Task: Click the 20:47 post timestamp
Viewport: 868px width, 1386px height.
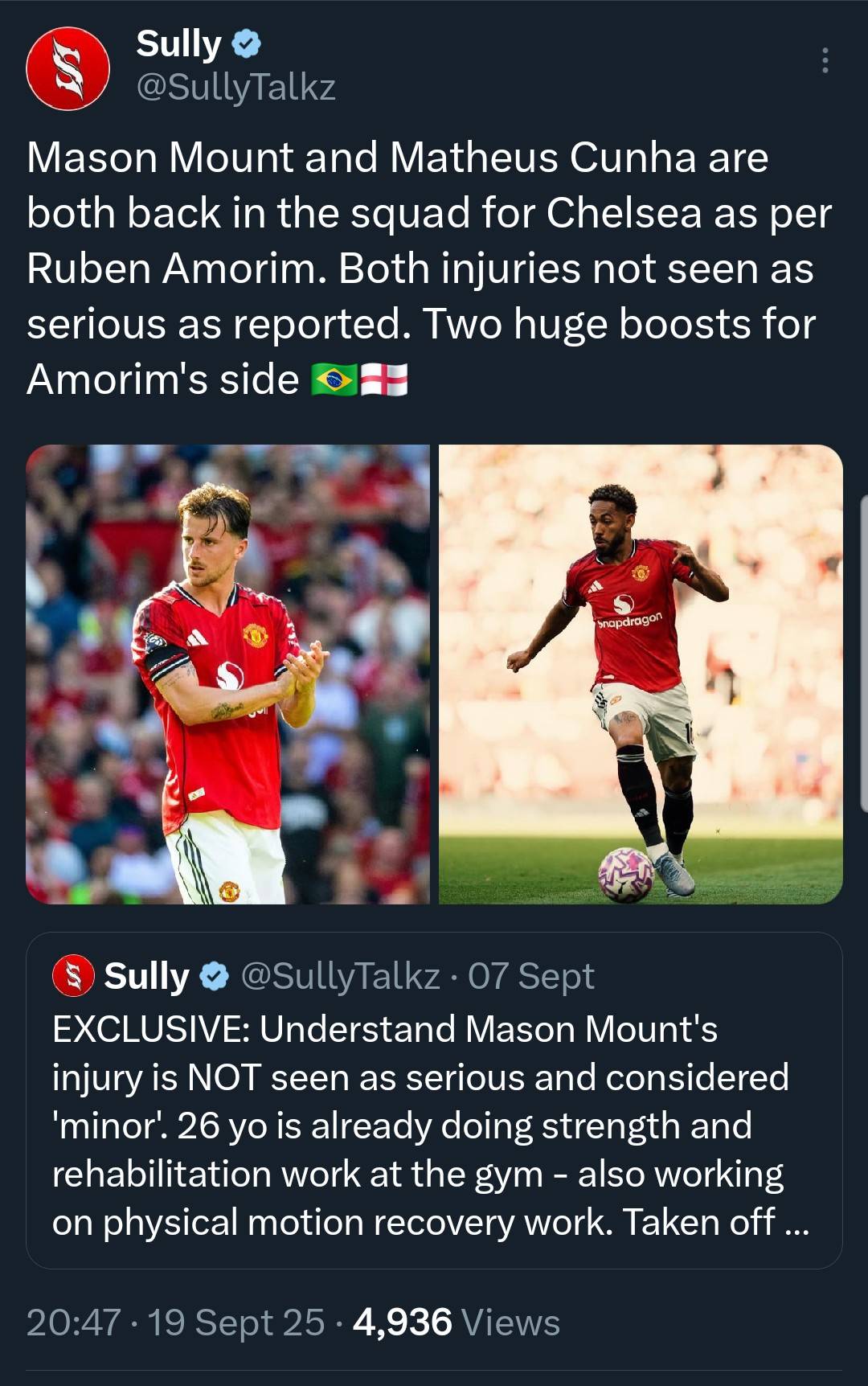Action: (73, 1322)
